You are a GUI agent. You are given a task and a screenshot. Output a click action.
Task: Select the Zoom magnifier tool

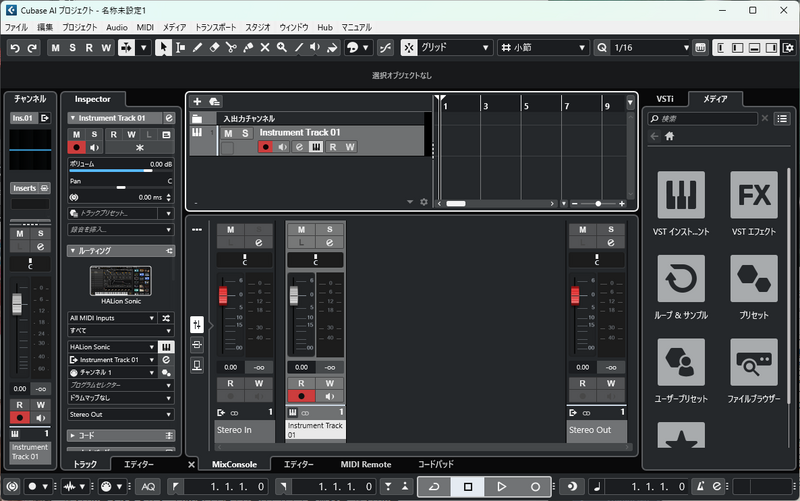(282, 47)
